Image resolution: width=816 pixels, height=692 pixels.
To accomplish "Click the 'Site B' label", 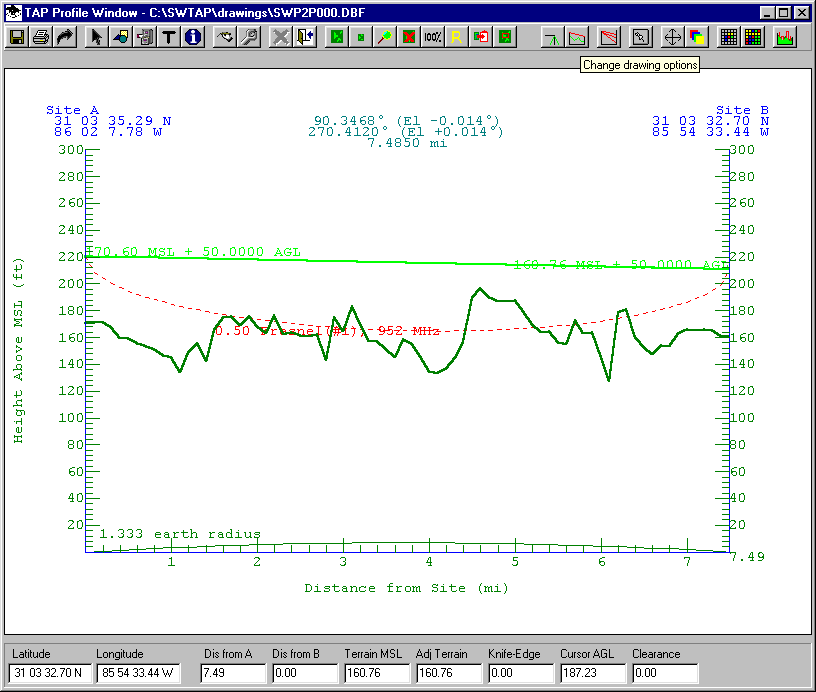I will [742, 110].
